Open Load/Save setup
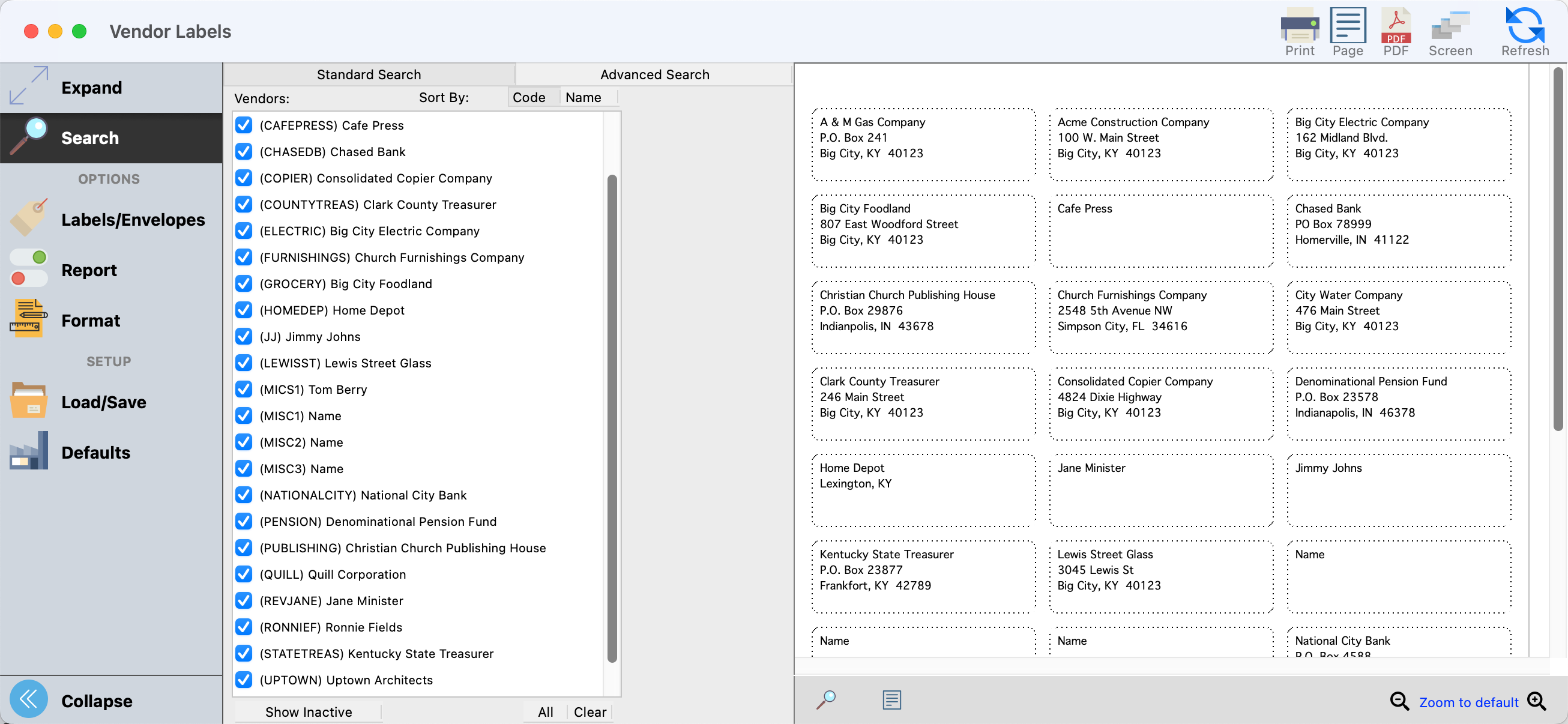The image size is (1568, 724). pyautogui.click(x=103, y=402)
